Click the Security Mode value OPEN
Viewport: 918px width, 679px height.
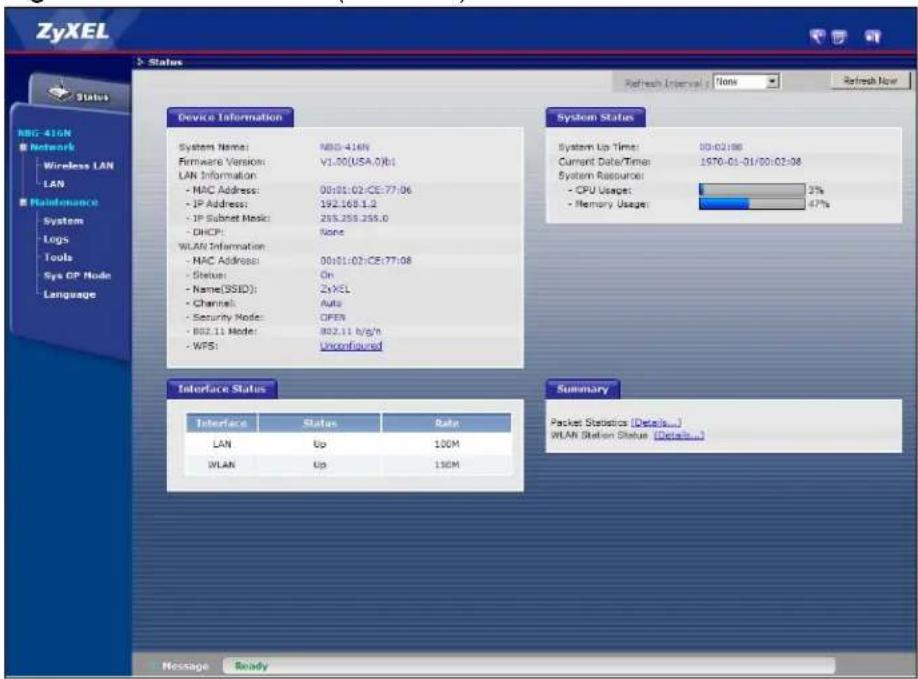point(333,317)
